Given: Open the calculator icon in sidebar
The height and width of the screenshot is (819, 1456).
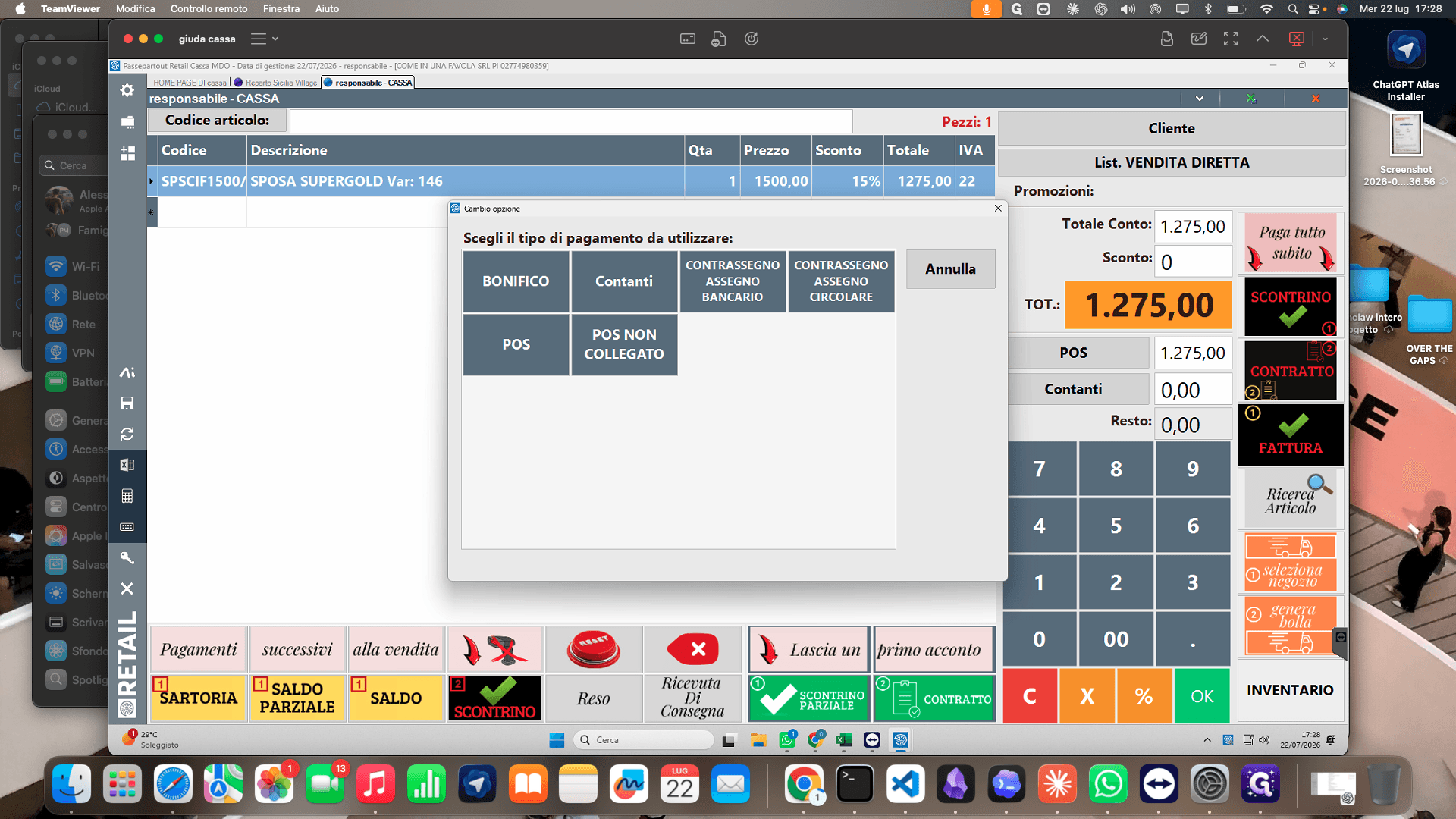Looking at the screenshot, I should pos(127,496).
